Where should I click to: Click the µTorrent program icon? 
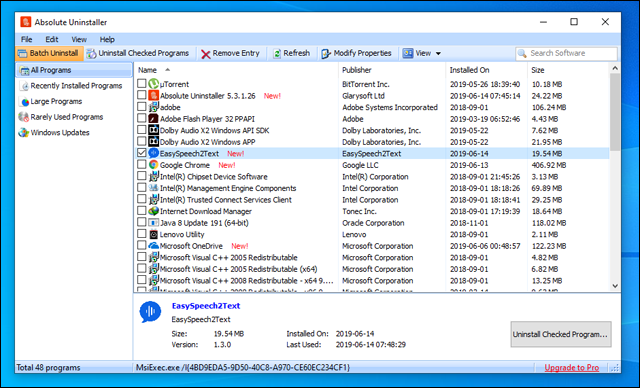[x=153, y=84]
